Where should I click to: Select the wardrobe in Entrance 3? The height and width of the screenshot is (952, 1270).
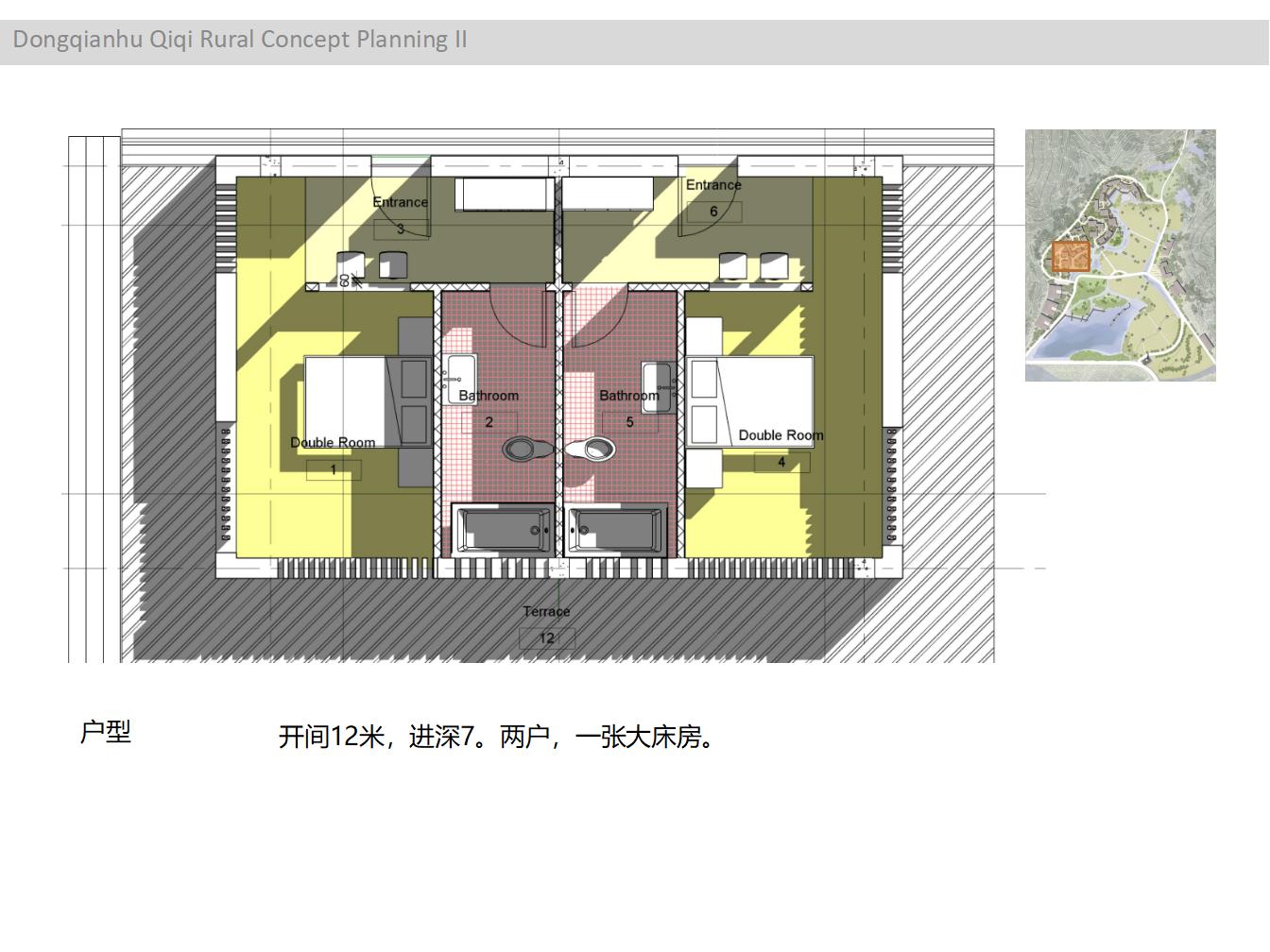click(504, 195)
